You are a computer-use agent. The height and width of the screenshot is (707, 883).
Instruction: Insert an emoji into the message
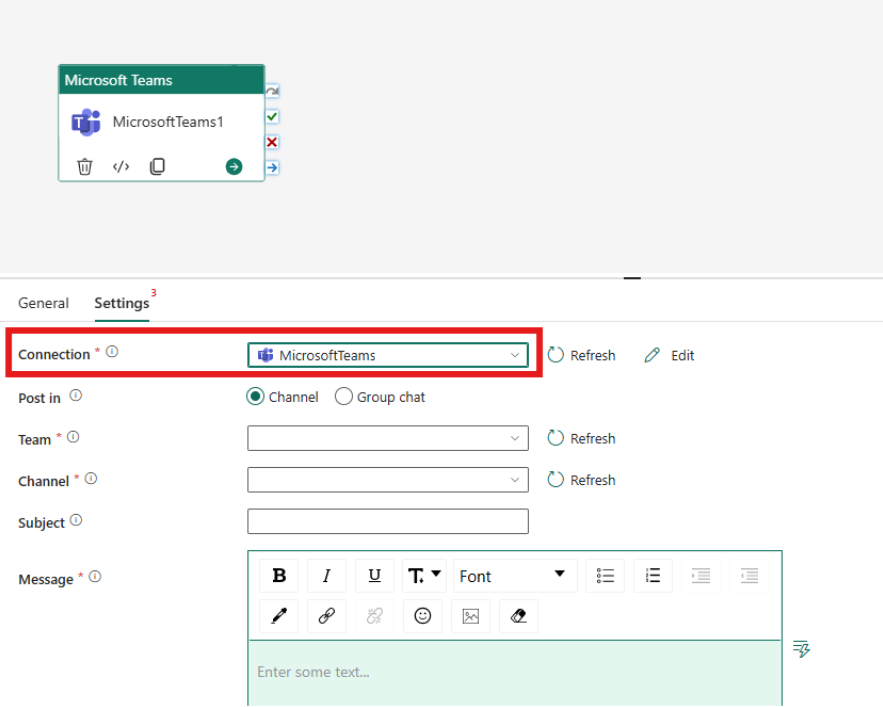[x=422, y=615]
